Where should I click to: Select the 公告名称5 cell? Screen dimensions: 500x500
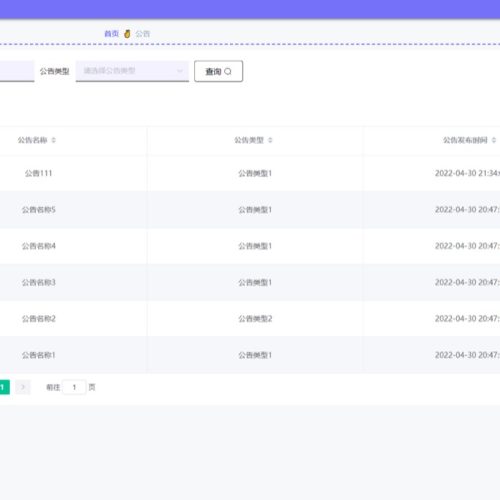[x=39, y=210]
